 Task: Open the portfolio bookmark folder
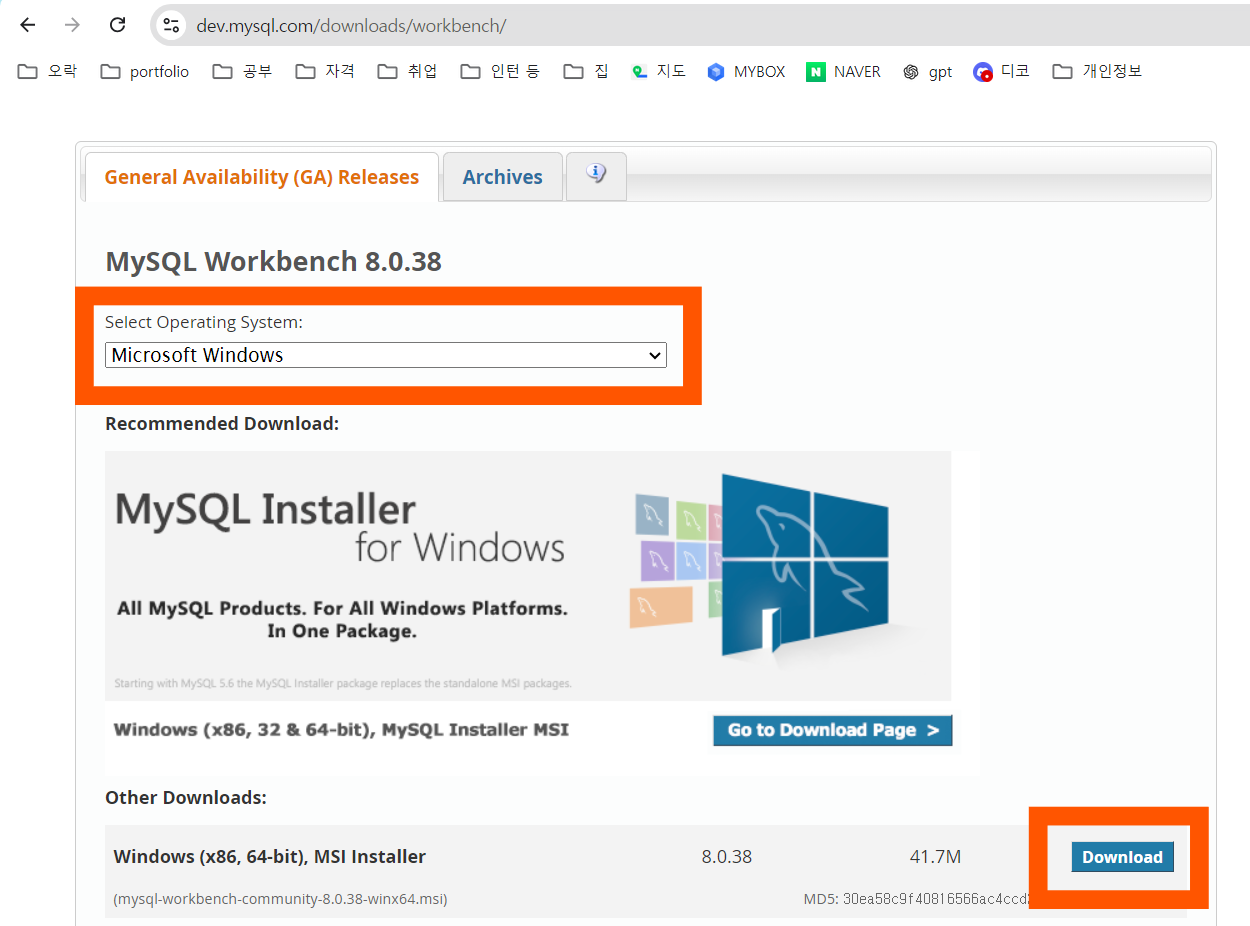click(x=145, y=72)
